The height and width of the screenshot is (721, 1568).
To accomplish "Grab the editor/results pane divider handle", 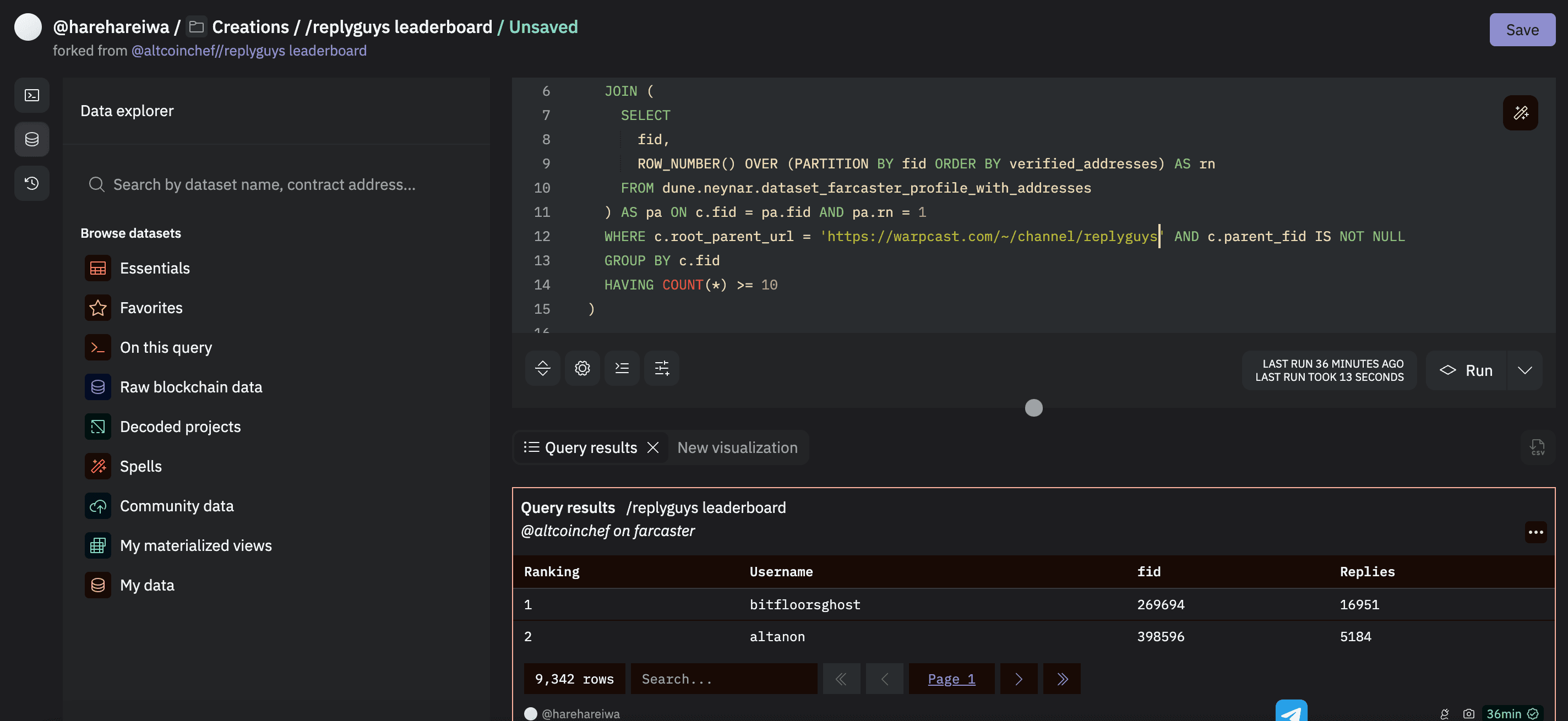I will (1033, 408).
